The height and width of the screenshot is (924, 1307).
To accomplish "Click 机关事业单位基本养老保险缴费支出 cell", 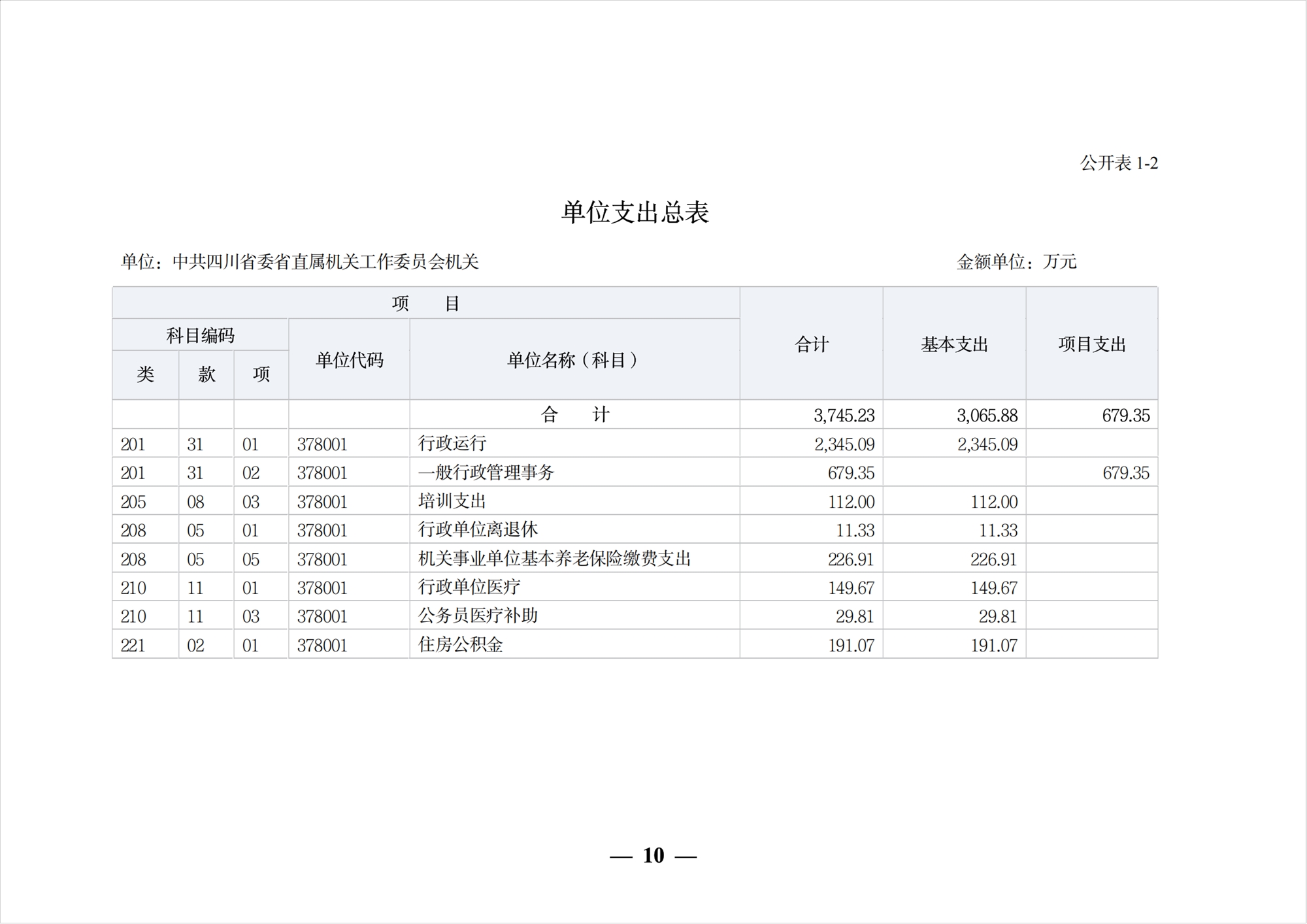I will [554, 559].
